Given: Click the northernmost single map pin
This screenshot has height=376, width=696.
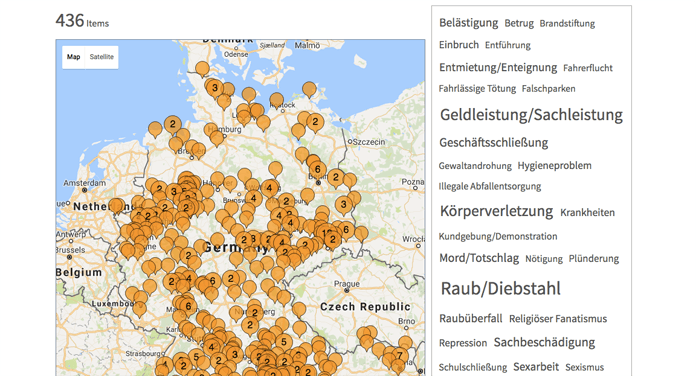Looking at the screenshot, I should [x=202, y=69].
